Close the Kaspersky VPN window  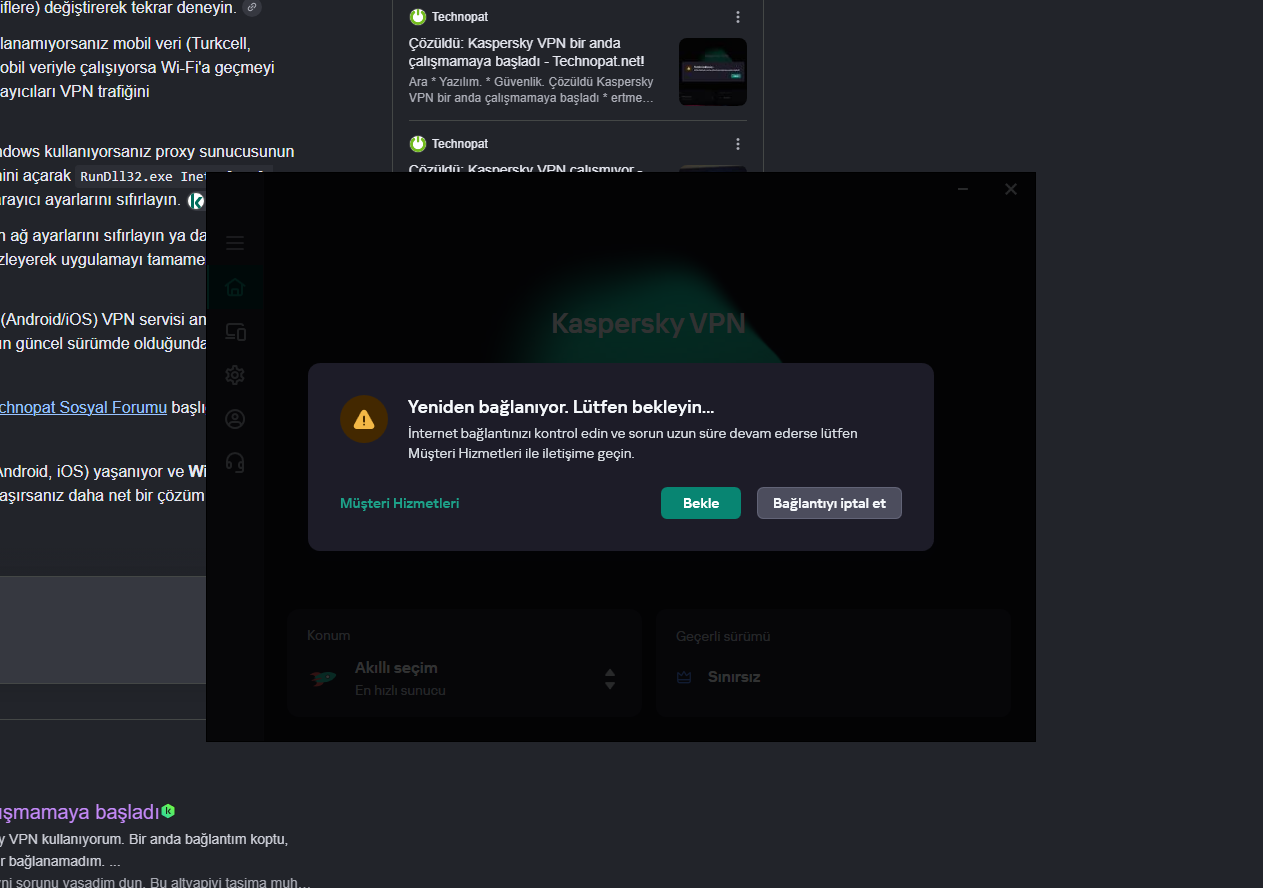[x=1011, y=189]
